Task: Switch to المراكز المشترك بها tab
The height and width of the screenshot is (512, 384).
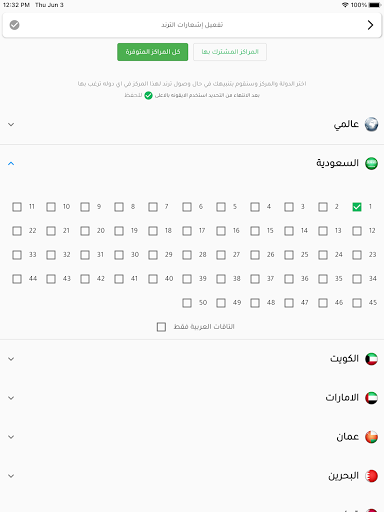Action: tap(230, 52)
